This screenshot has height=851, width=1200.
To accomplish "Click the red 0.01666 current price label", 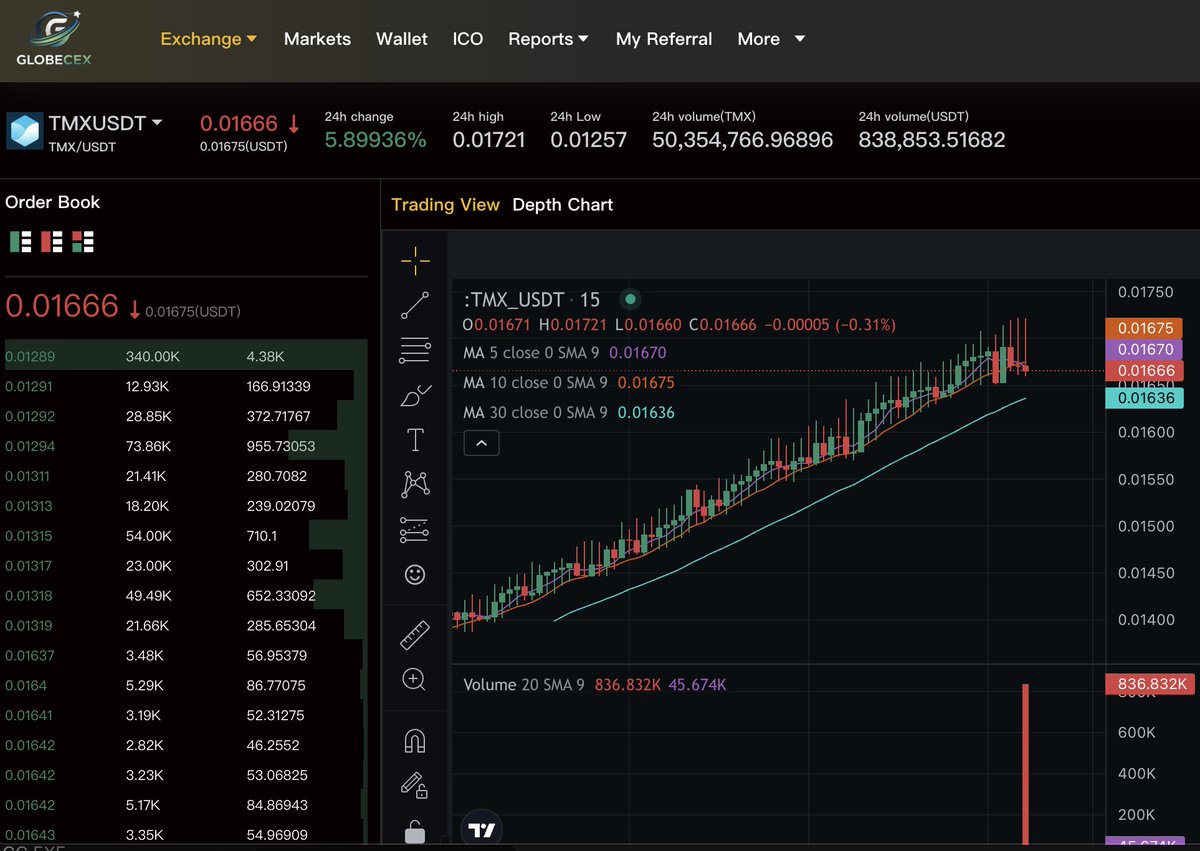I will pyautogui.click(x=1144, y=370).
